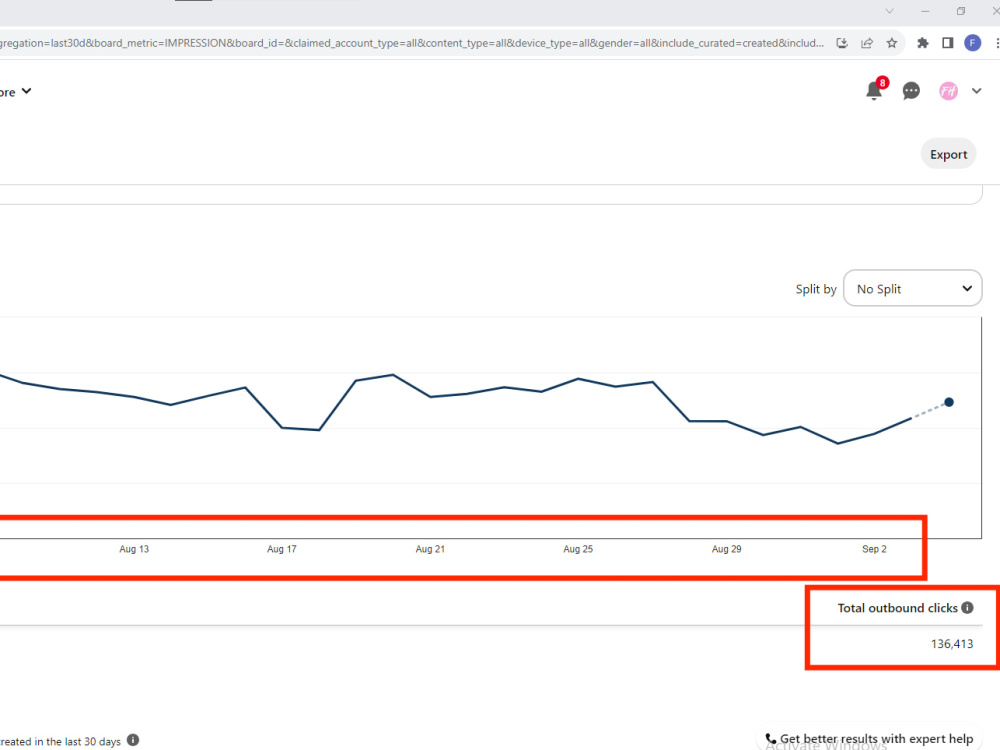Click the Aug 29 axis label
This screenshot has width=1000, height=750.
tap(726, 549)
